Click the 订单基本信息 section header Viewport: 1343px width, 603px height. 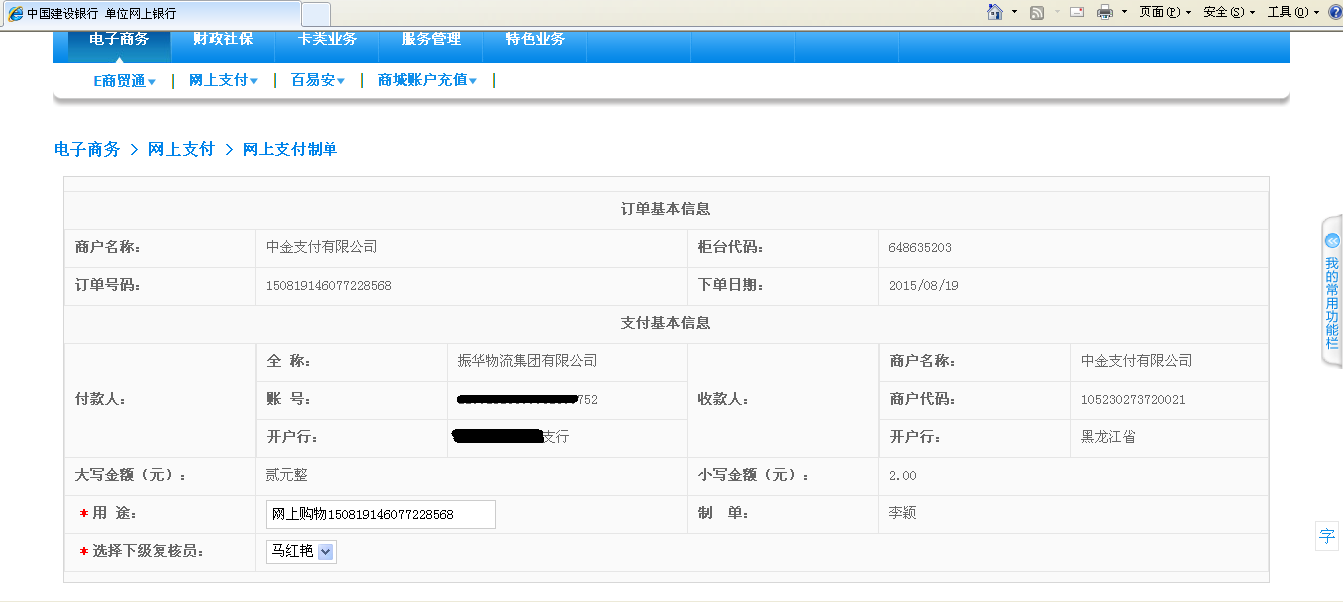(x=666, y=210)
